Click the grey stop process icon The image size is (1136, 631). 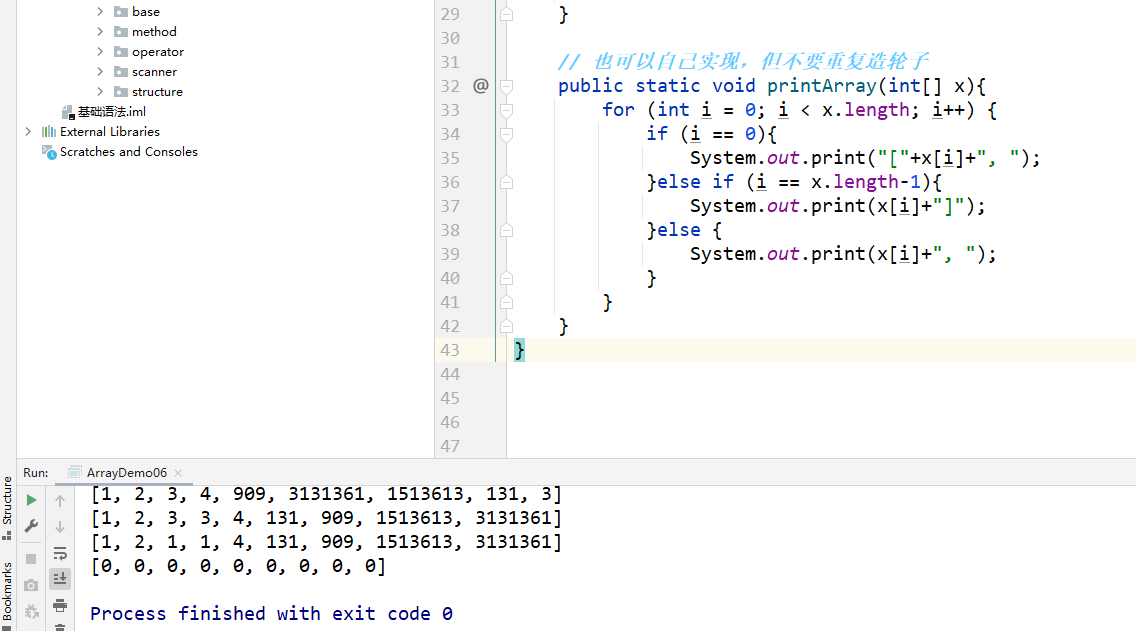[31, 559]
